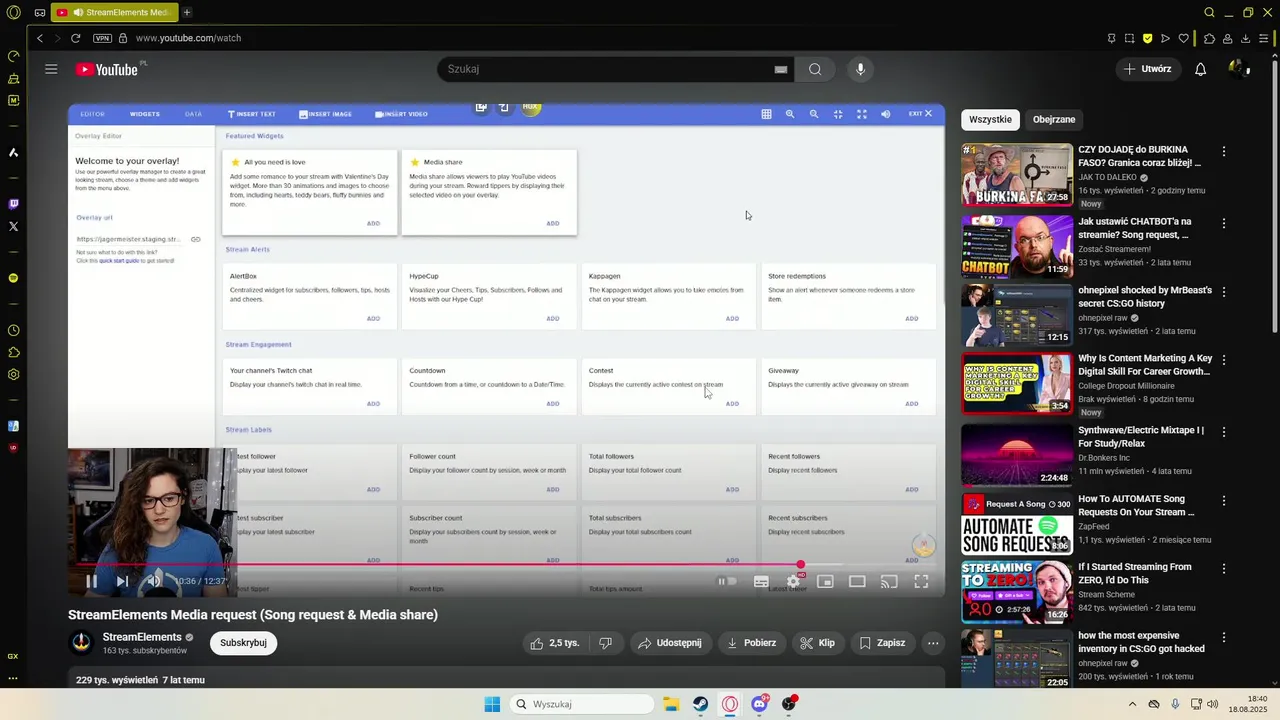Click the address bar URL
Screen dimensions: 1280x720
tap(188, 38)
